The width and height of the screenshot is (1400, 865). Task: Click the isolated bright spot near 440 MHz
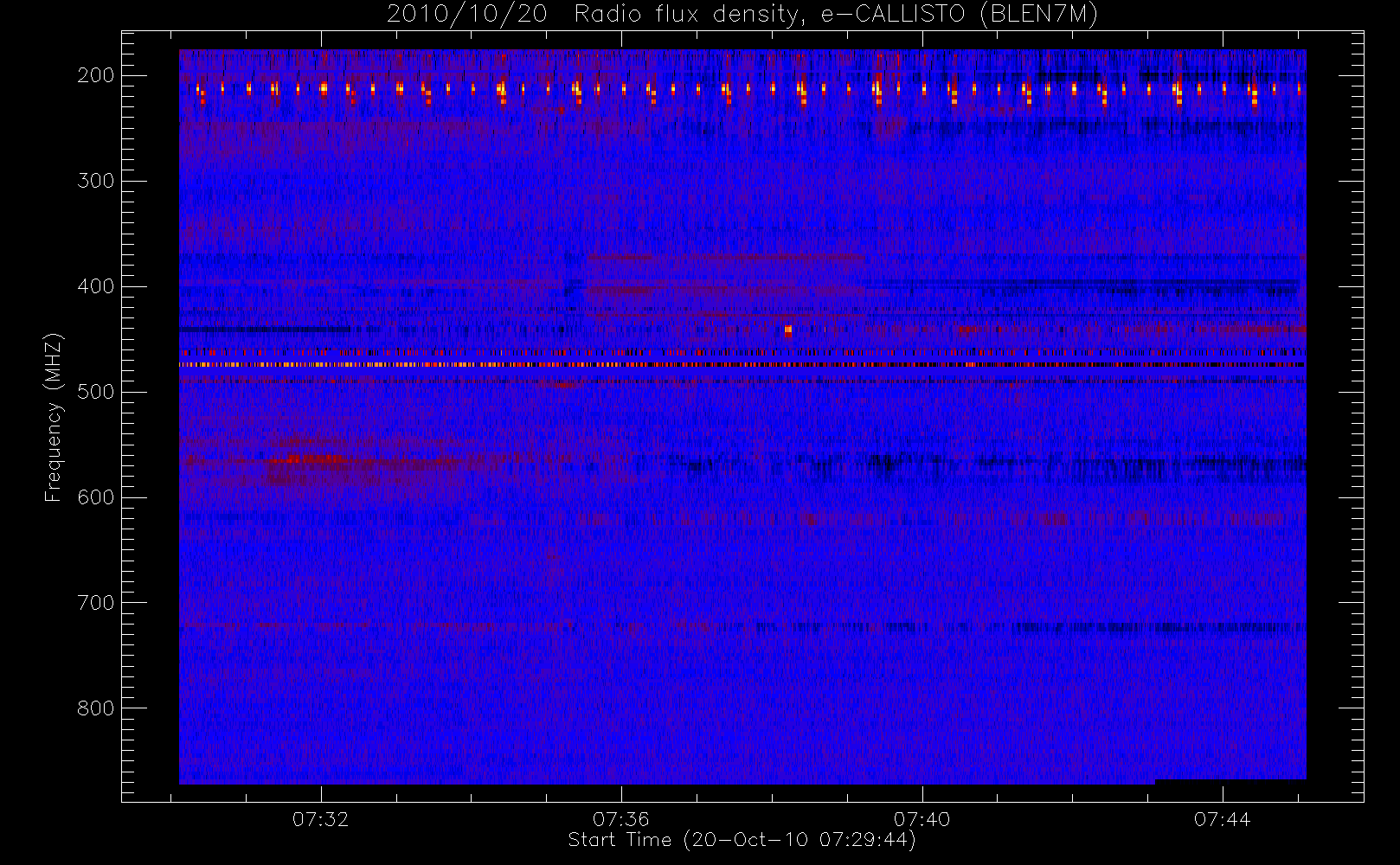click(x=788, y=330)
